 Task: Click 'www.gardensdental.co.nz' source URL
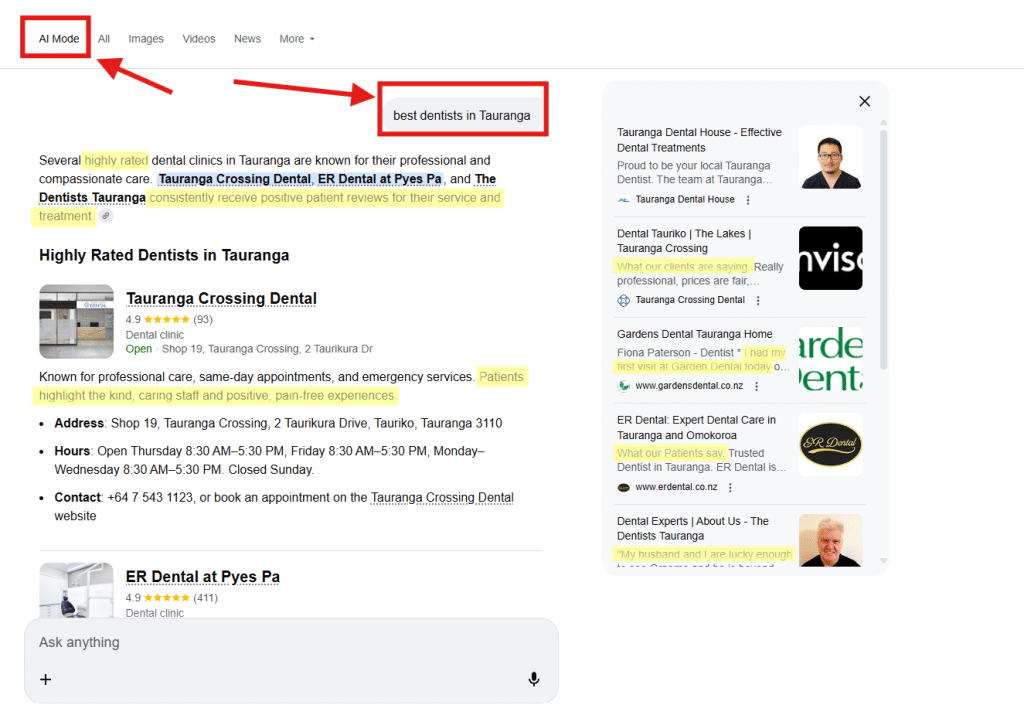click(x=689, y=386)
